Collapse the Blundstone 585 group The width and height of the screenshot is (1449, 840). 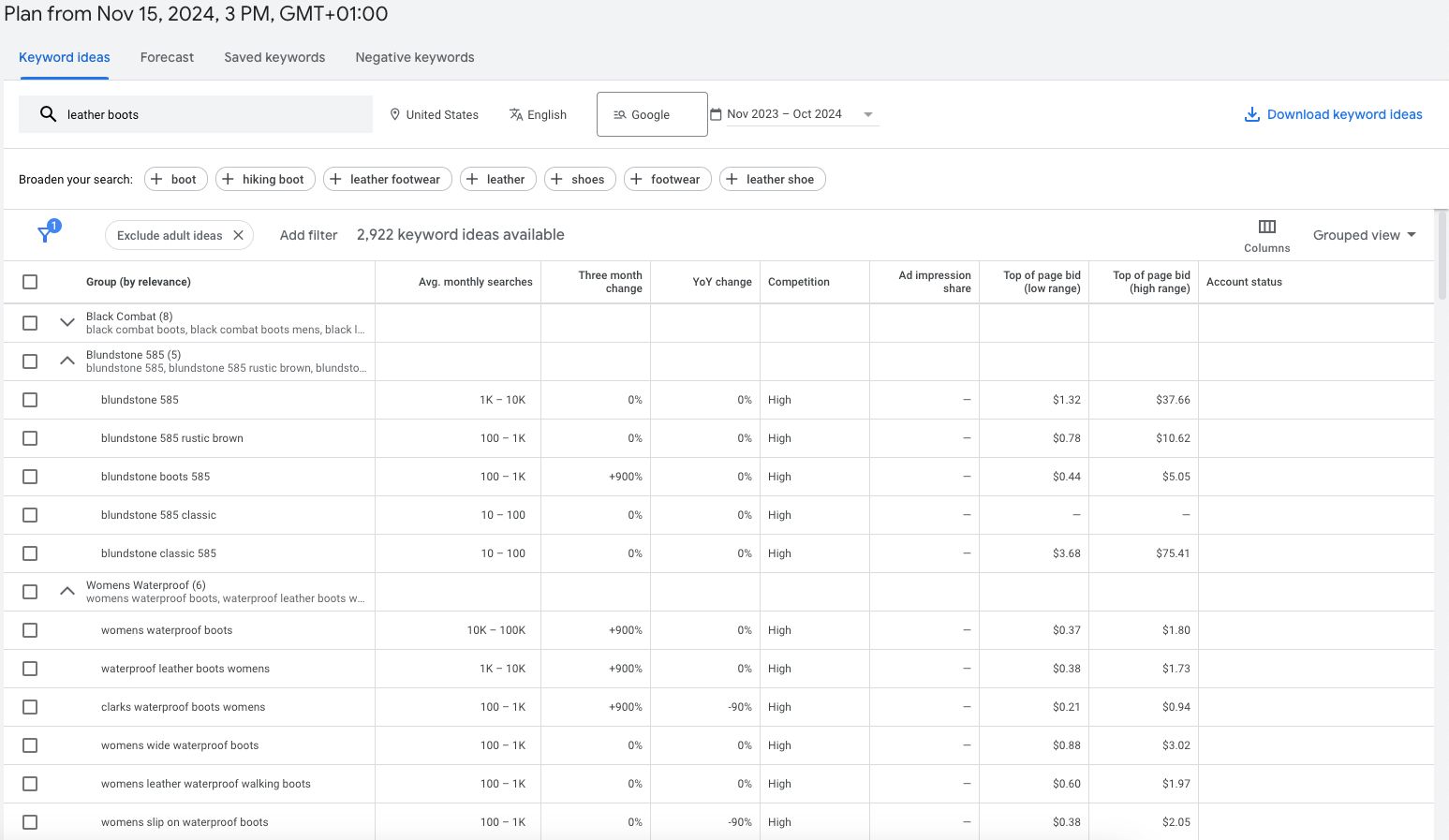click(x=67, y=361)
